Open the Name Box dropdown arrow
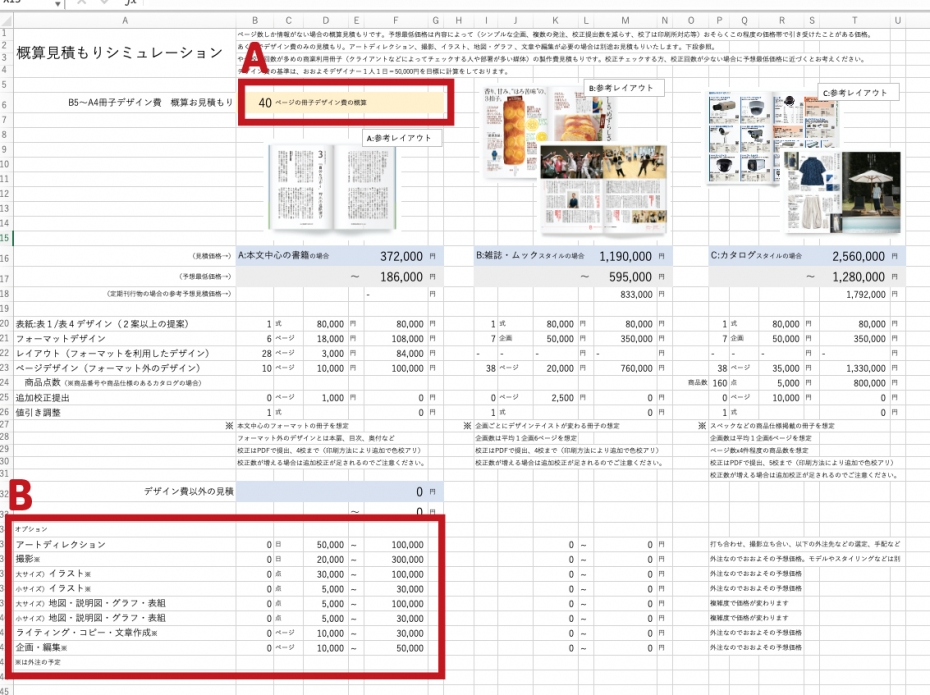This screenshot has width=930, height=695. click(x=56, y=3)
